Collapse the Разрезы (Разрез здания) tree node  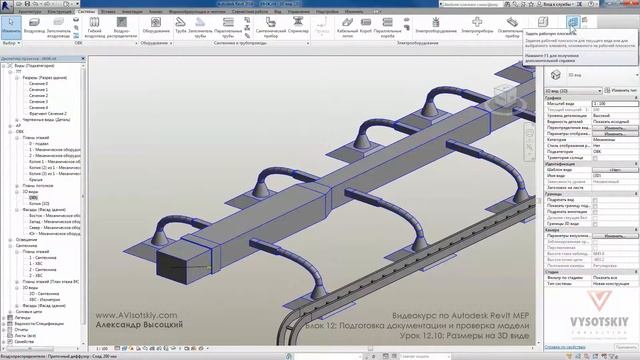[17, 78]
